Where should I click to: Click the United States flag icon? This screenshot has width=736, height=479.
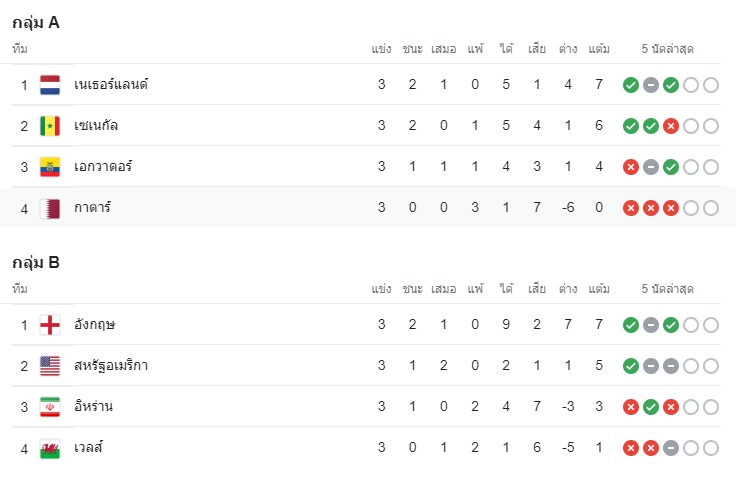point(50,366)
